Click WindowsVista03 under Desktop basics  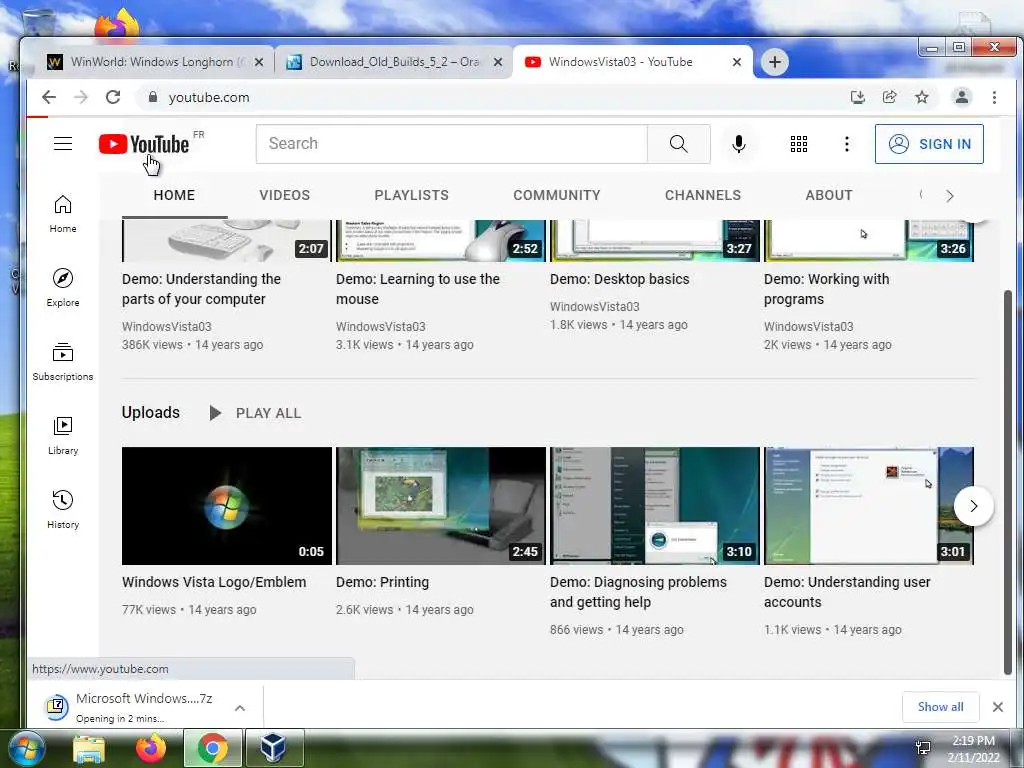[x=594, y=306]
